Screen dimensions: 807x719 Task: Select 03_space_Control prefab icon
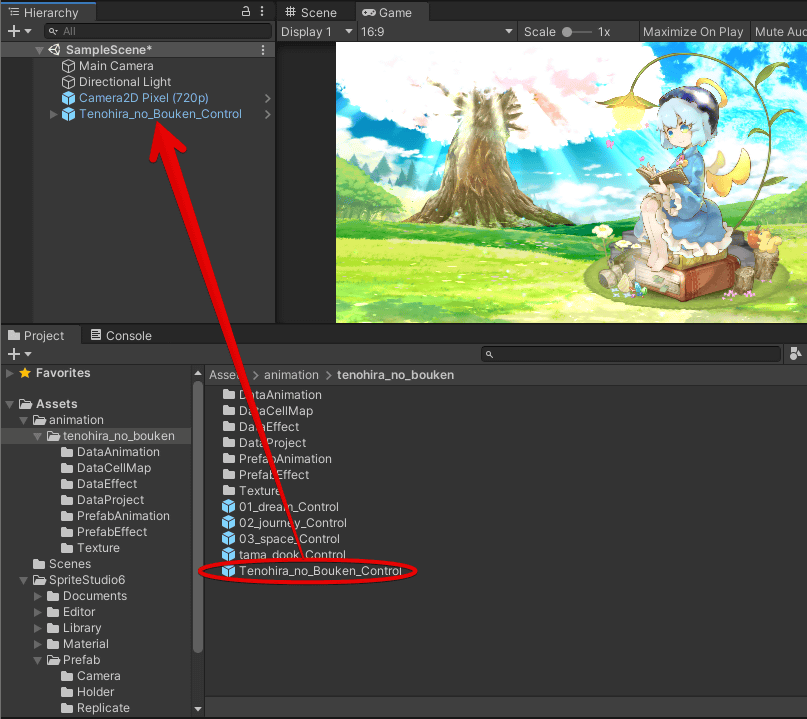pyautogui.click(x=229, y=538)
